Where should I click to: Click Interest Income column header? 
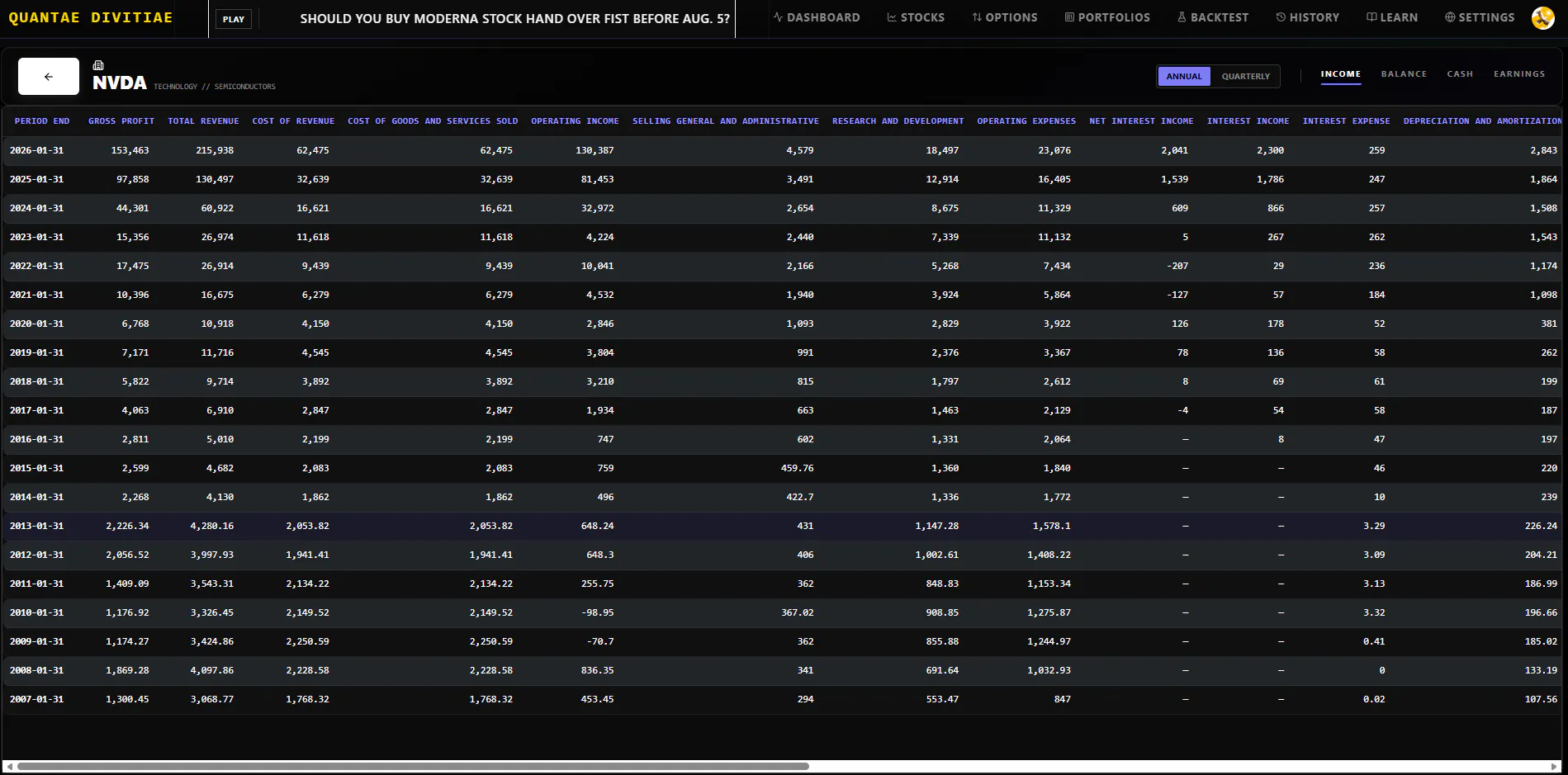[1248, 121]
